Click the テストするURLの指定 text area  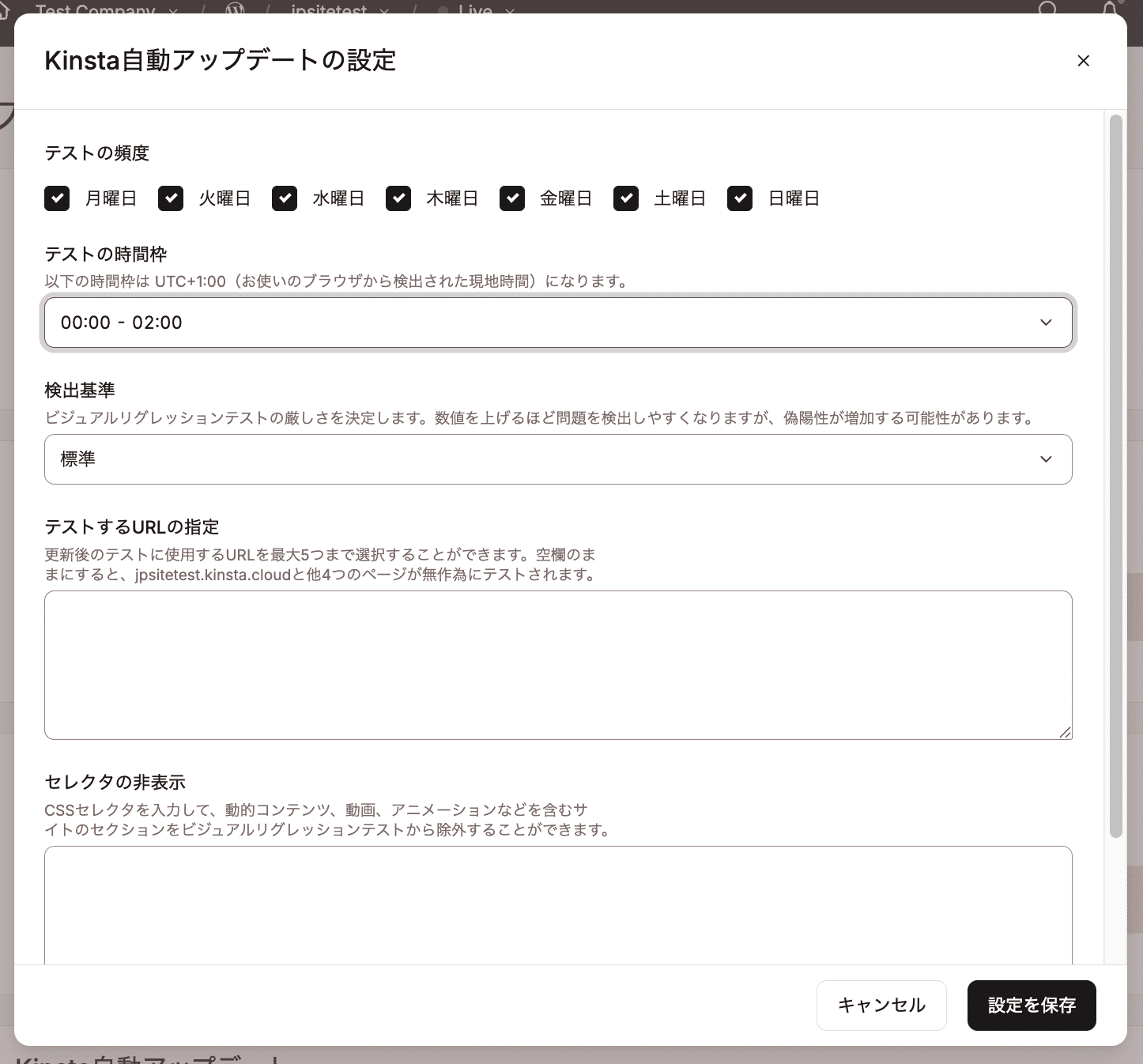click(558, 666)
